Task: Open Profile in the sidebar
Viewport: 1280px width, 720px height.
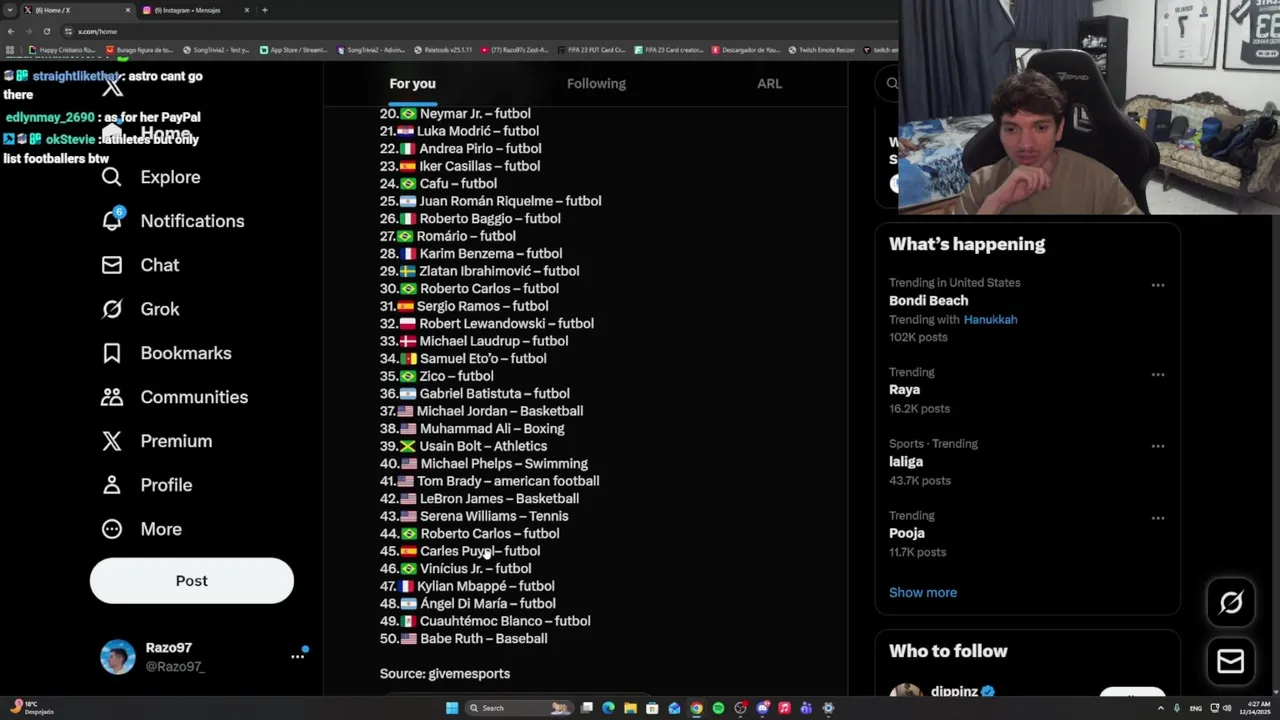Action: (146, 485)
